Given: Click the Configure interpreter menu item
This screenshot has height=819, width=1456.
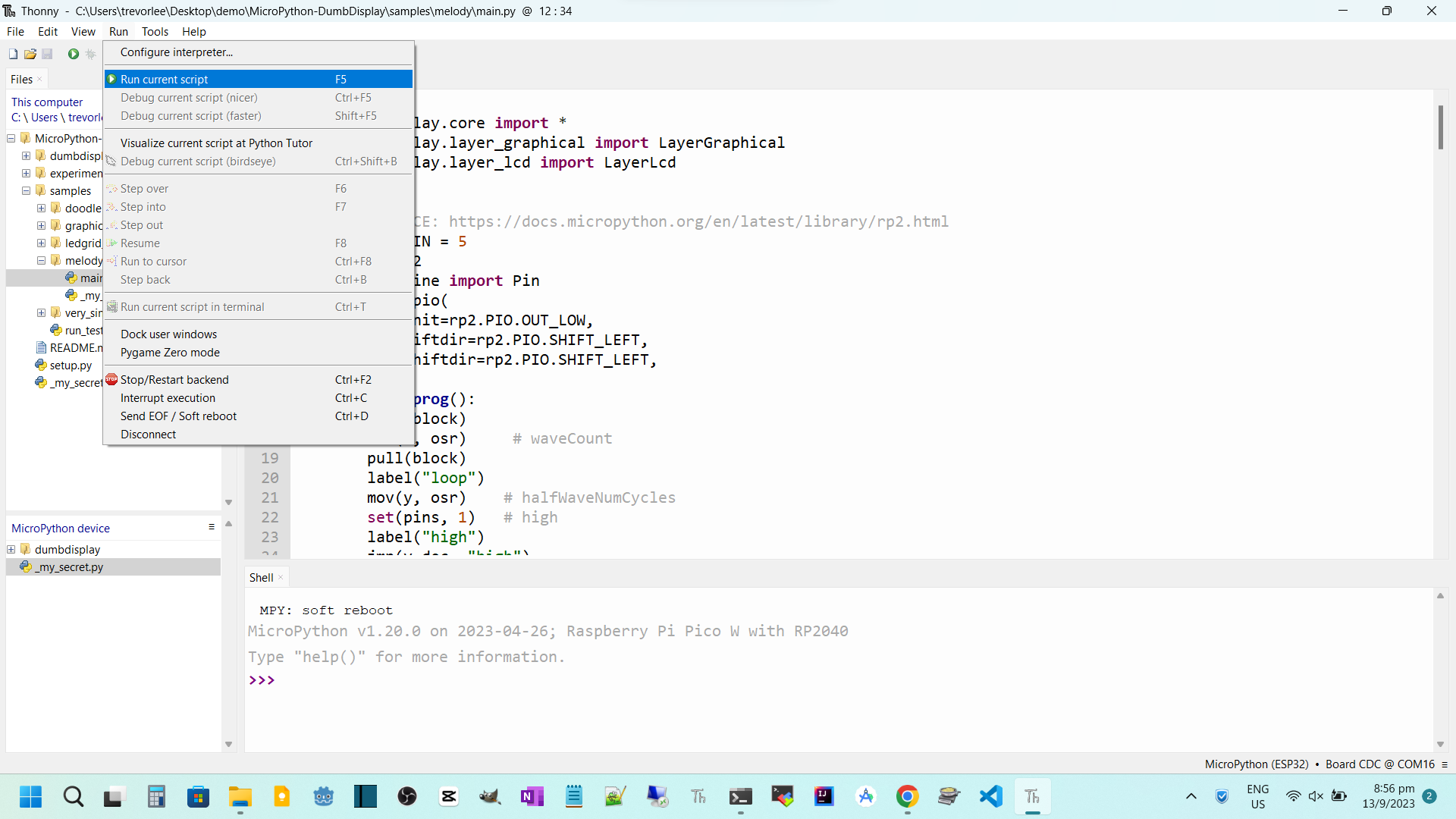Looking at the screenshot, I should point(177,52).
